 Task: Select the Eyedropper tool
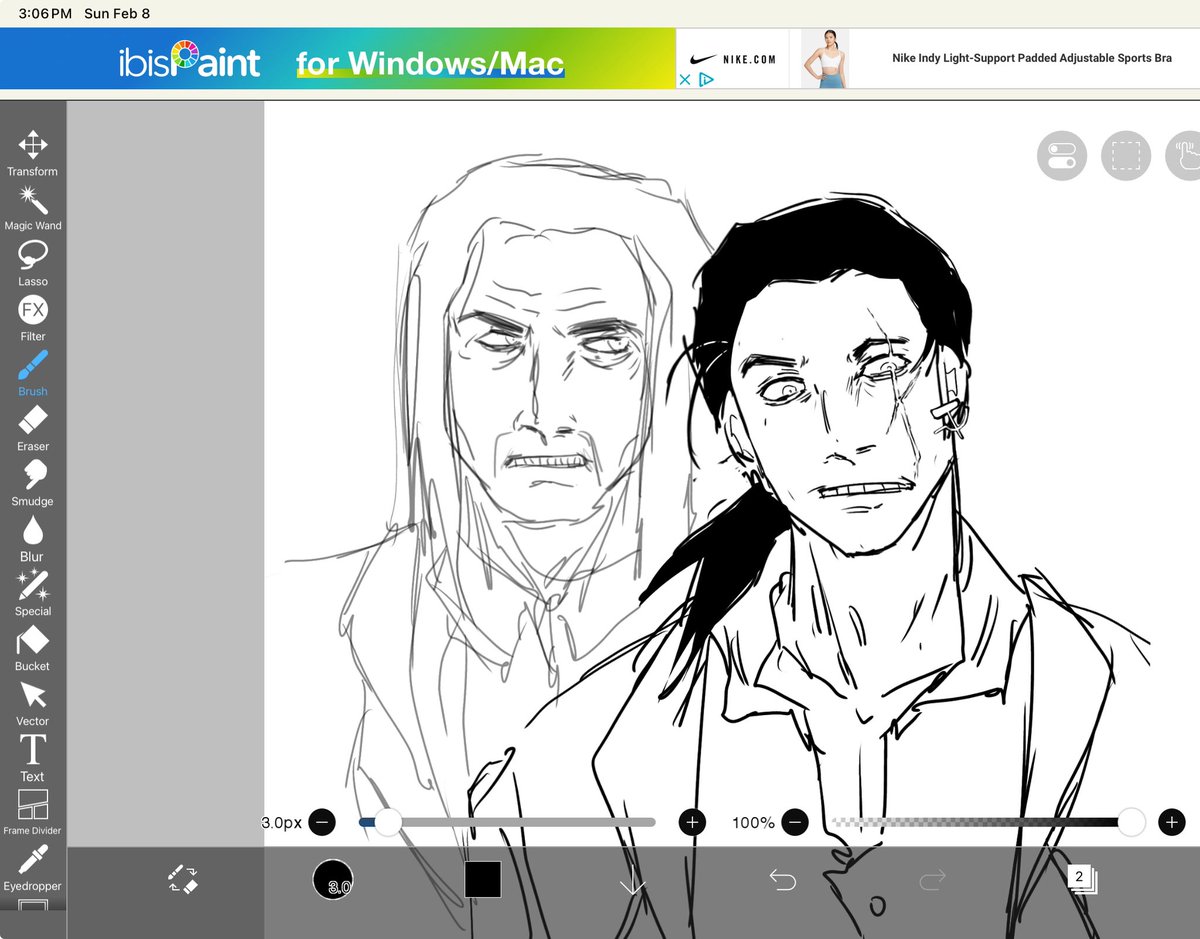point(33,868)
